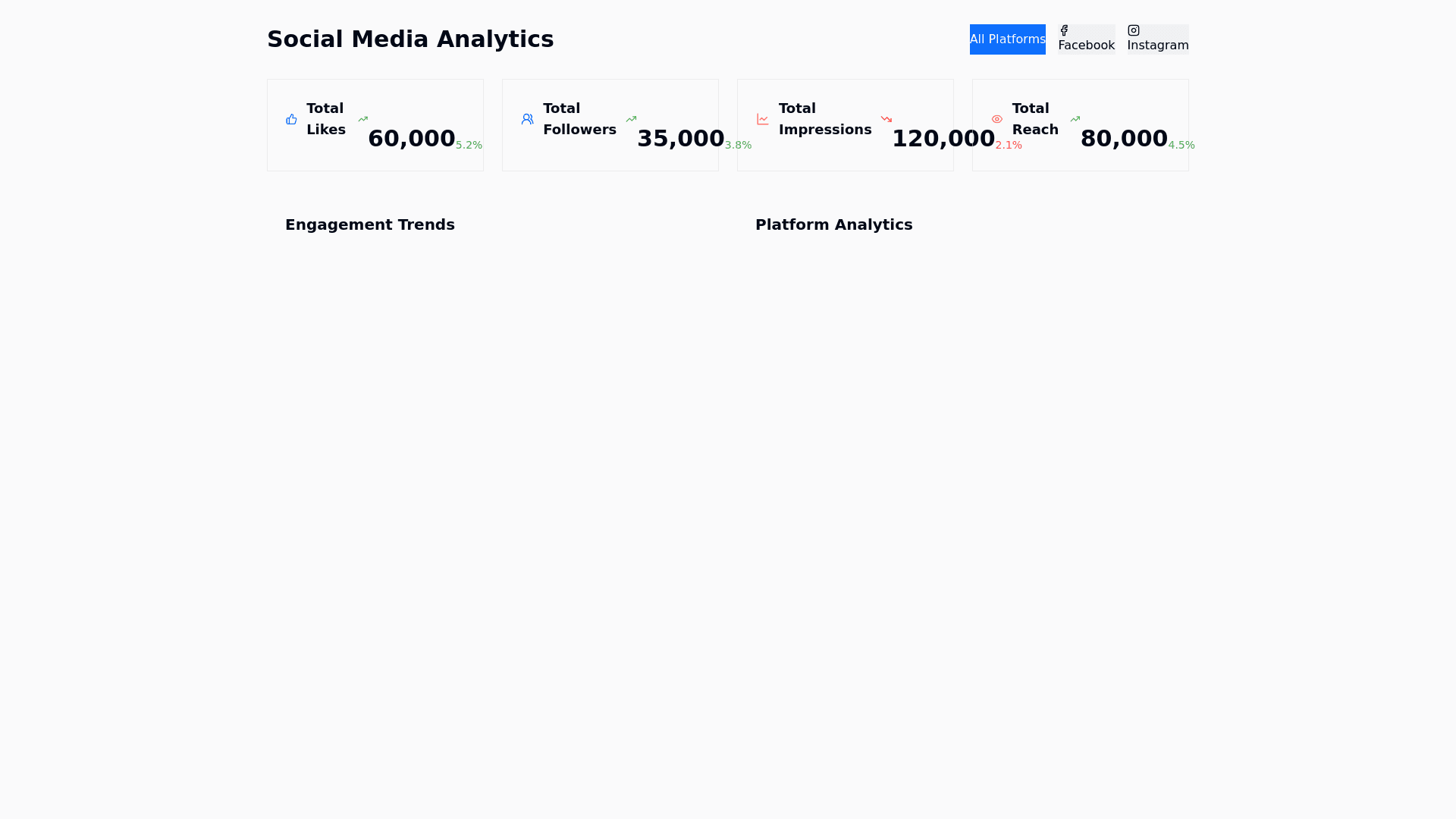
Task: Click the 4.5% reach change percentage
Action: [1181, 145]
